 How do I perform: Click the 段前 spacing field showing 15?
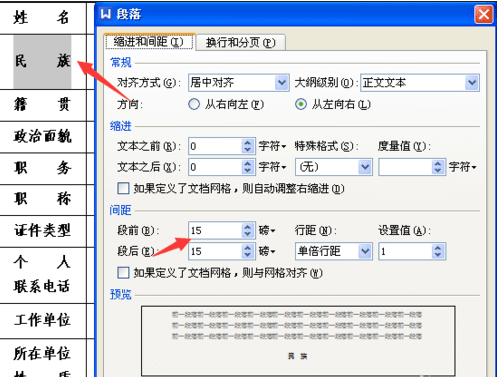215,230
